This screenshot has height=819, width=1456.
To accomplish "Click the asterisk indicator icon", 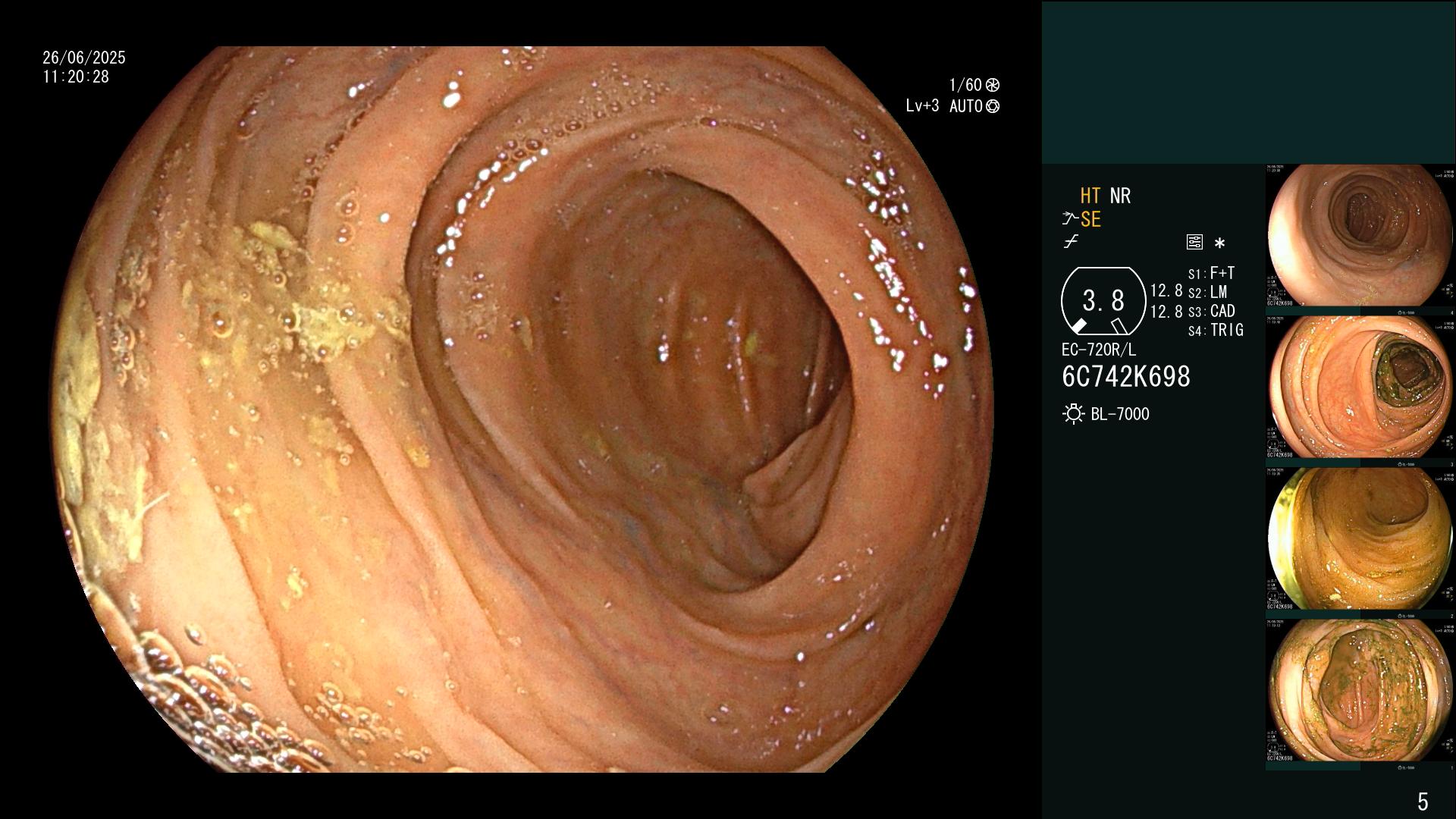I will pos(1219,243).
